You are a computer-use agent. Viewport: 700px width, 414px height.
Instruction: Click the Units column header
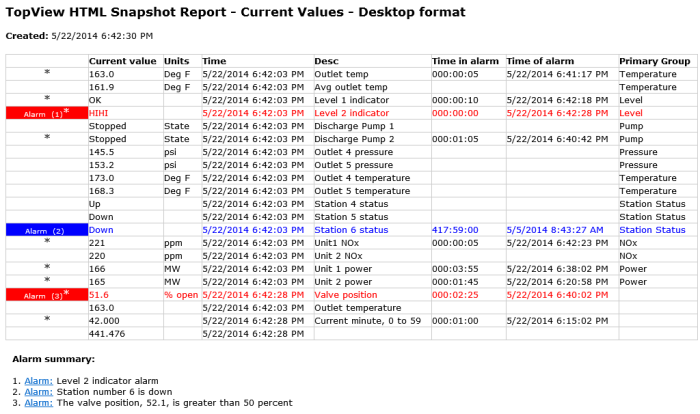click(x=176, y=61)
